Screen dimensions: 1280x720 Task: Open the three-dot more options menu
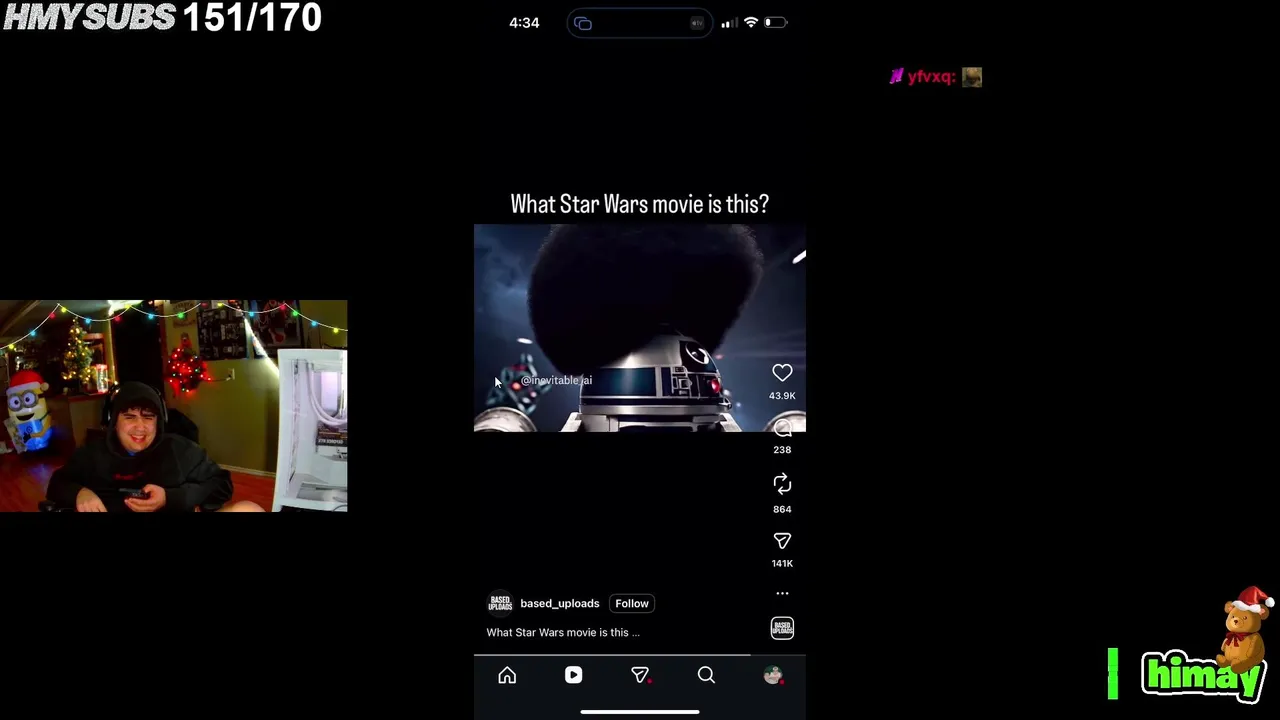782,593
